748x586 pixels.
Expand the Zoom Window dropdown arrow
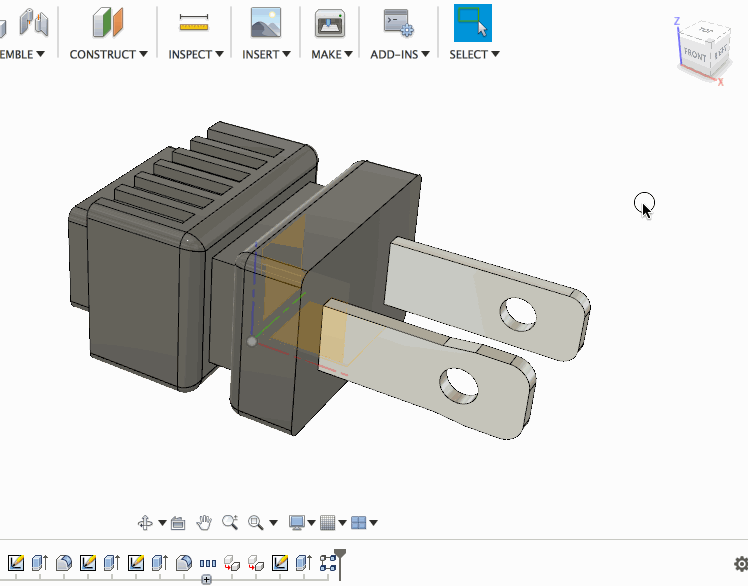273,523
